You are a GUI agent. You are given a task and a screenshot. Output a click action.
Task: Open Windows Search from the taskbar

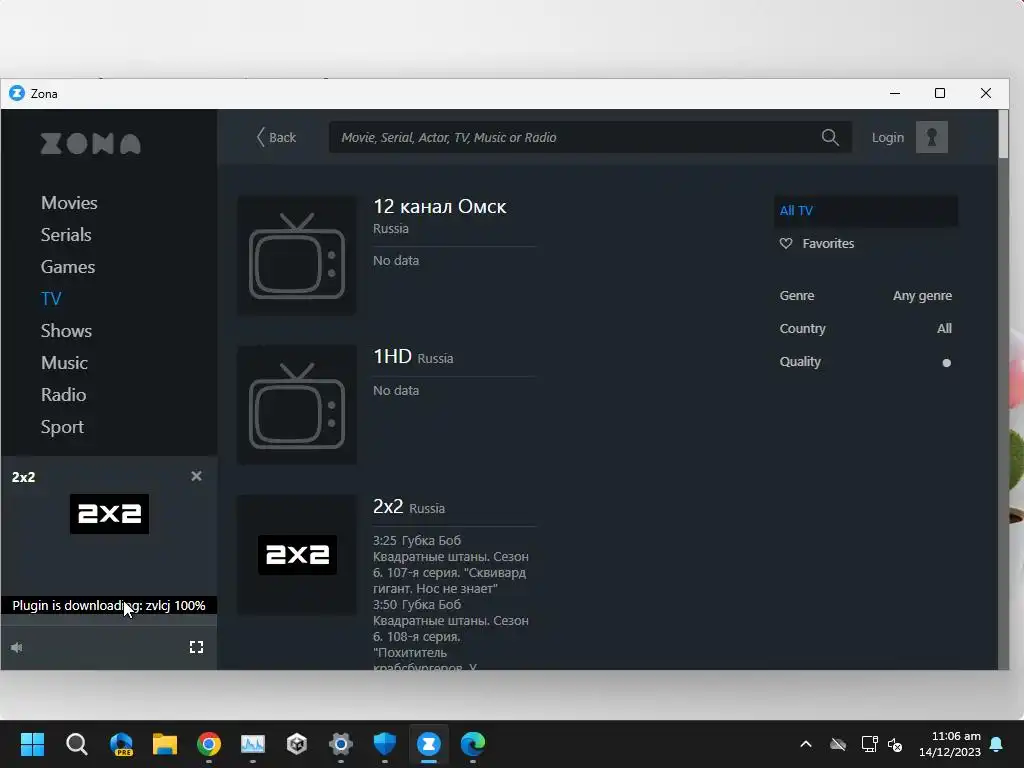[76, 744]
